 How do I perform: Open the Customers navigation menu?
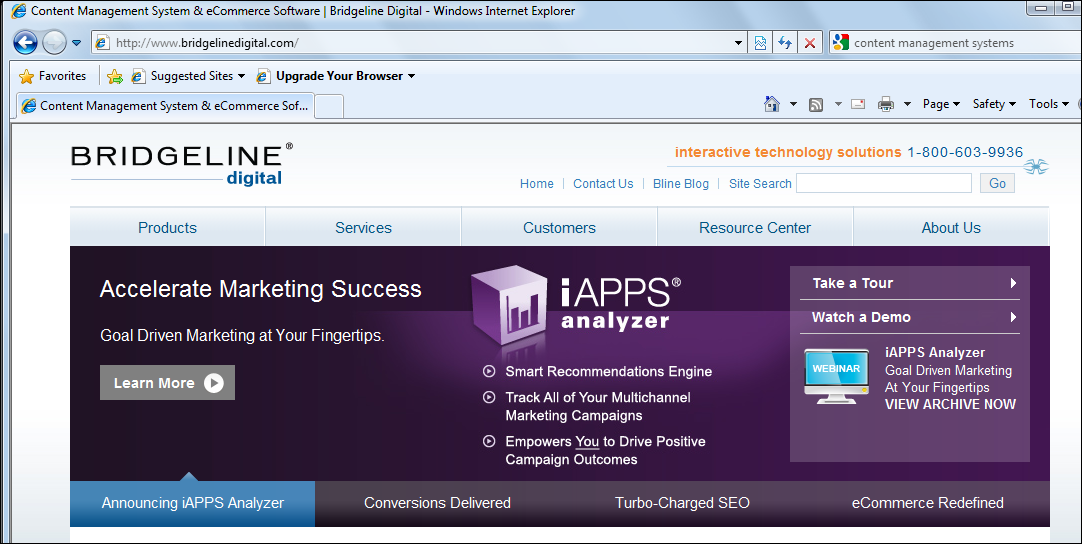click(560, 227)
